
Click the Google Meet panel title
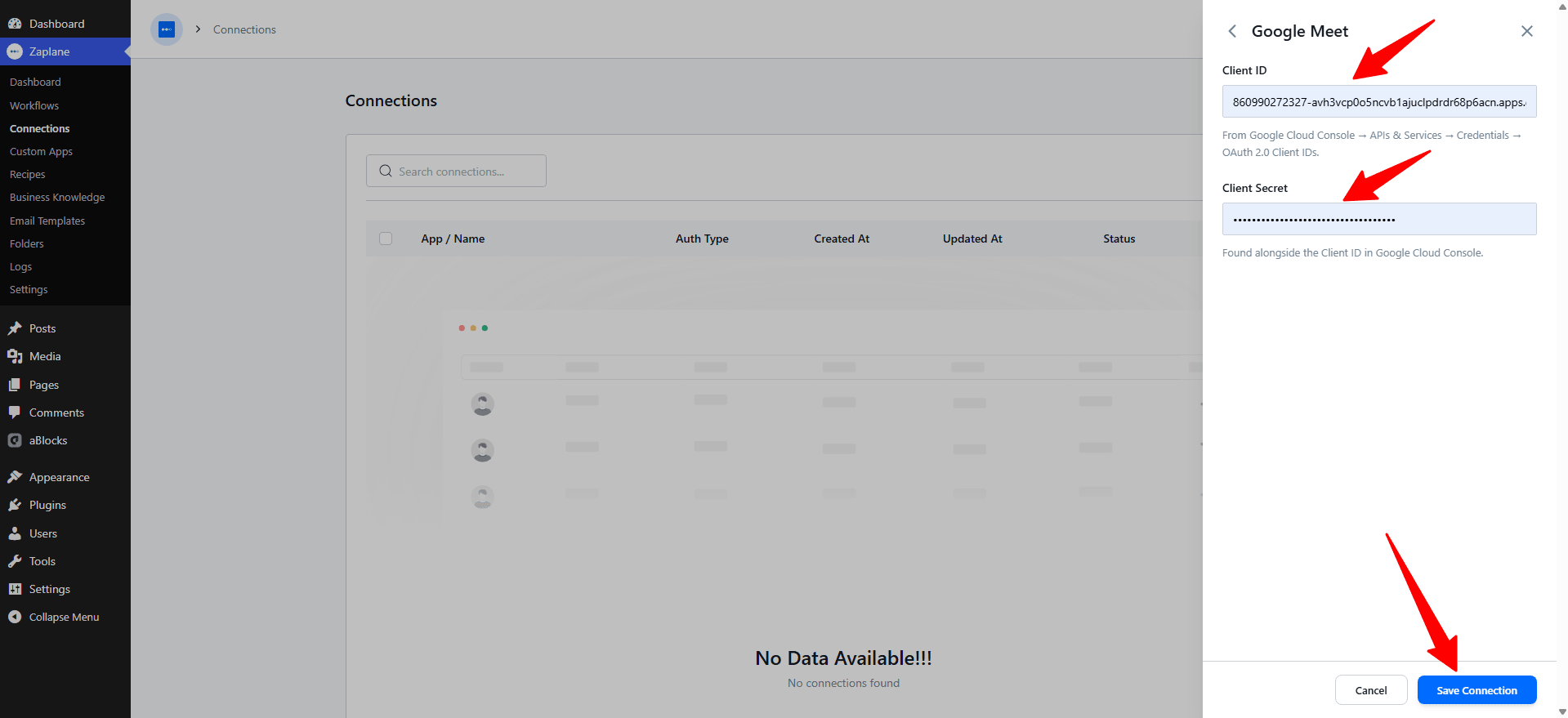point(1300,31)
